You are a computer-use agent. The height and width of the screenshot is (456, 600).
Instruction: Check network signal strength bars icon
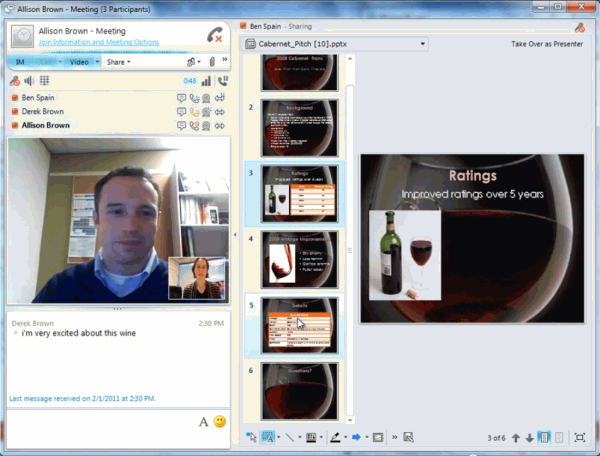tap(206, 81)
